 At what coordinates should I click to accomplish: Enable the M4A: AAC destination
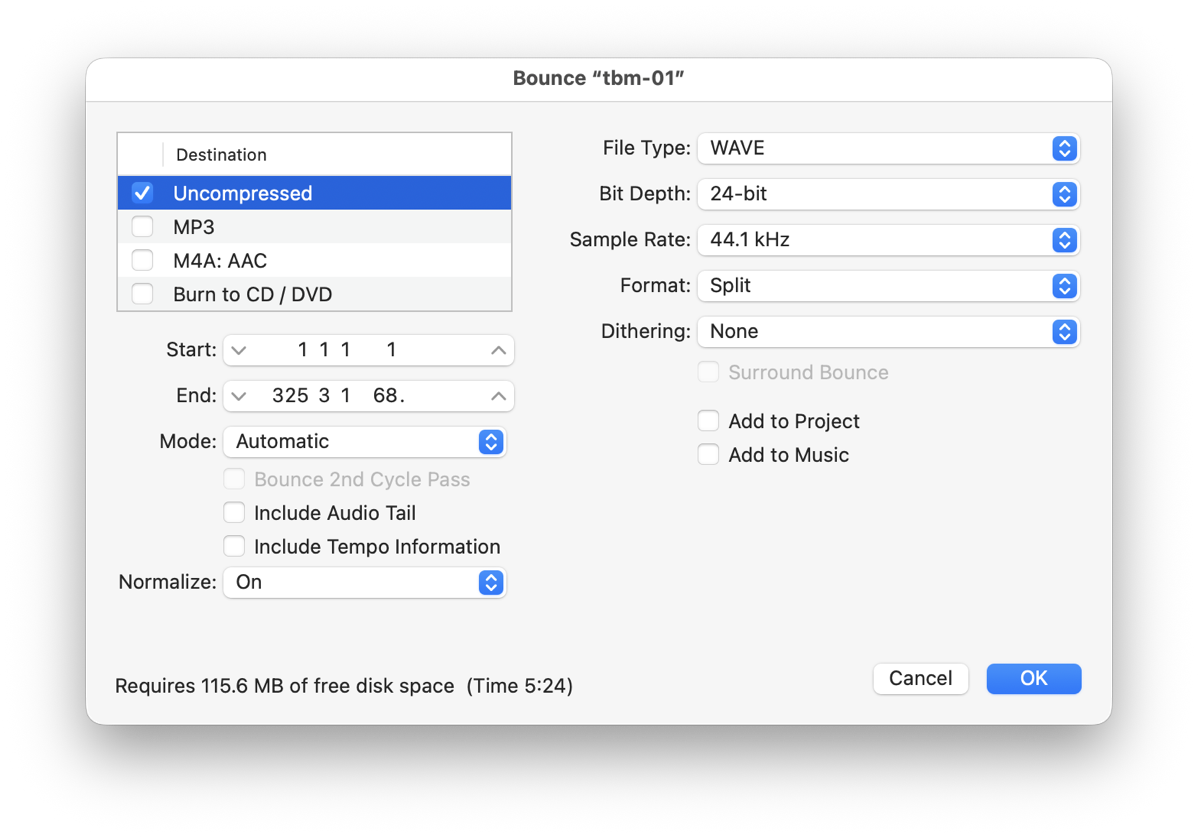coord(142,260)
